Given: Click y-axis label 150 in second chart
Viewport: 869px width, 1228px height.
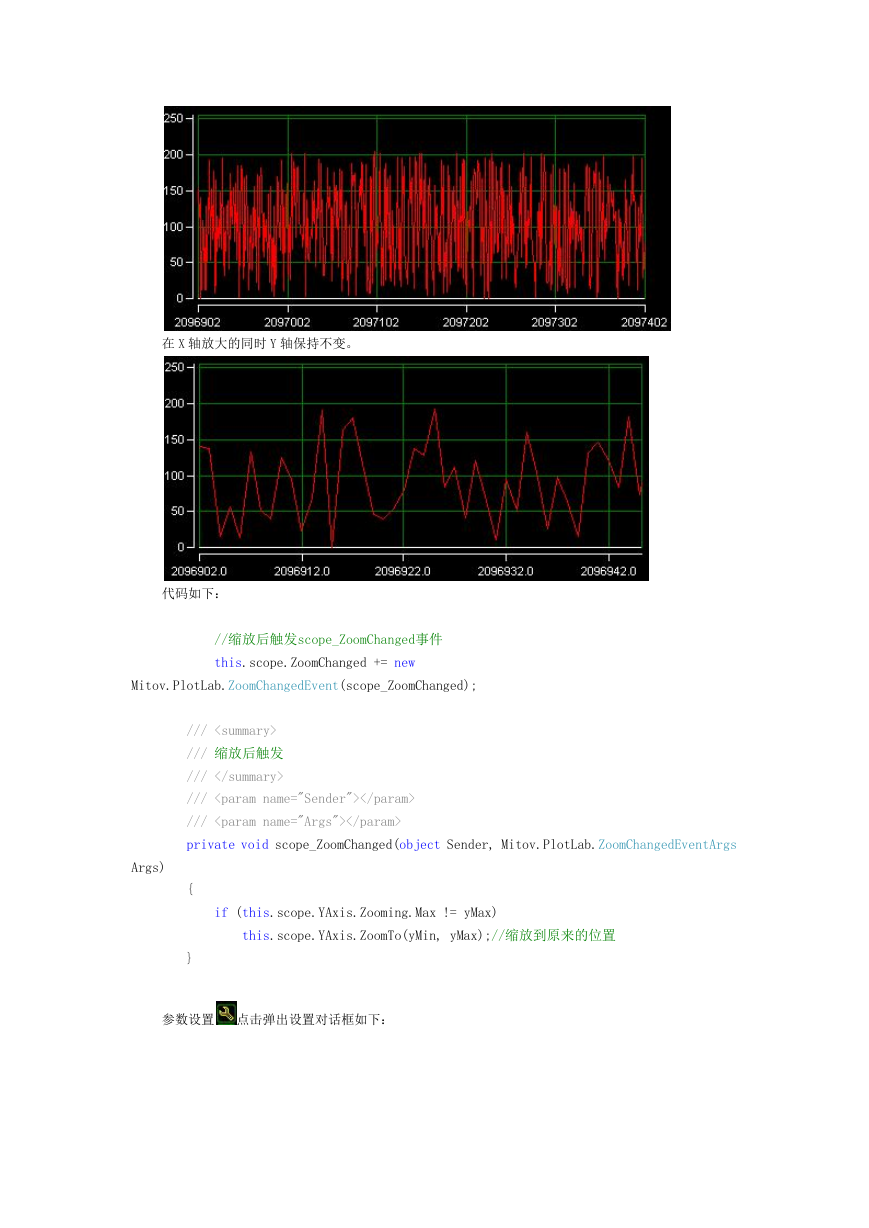Looking at the screenshot, I should [x=173, y=440].
